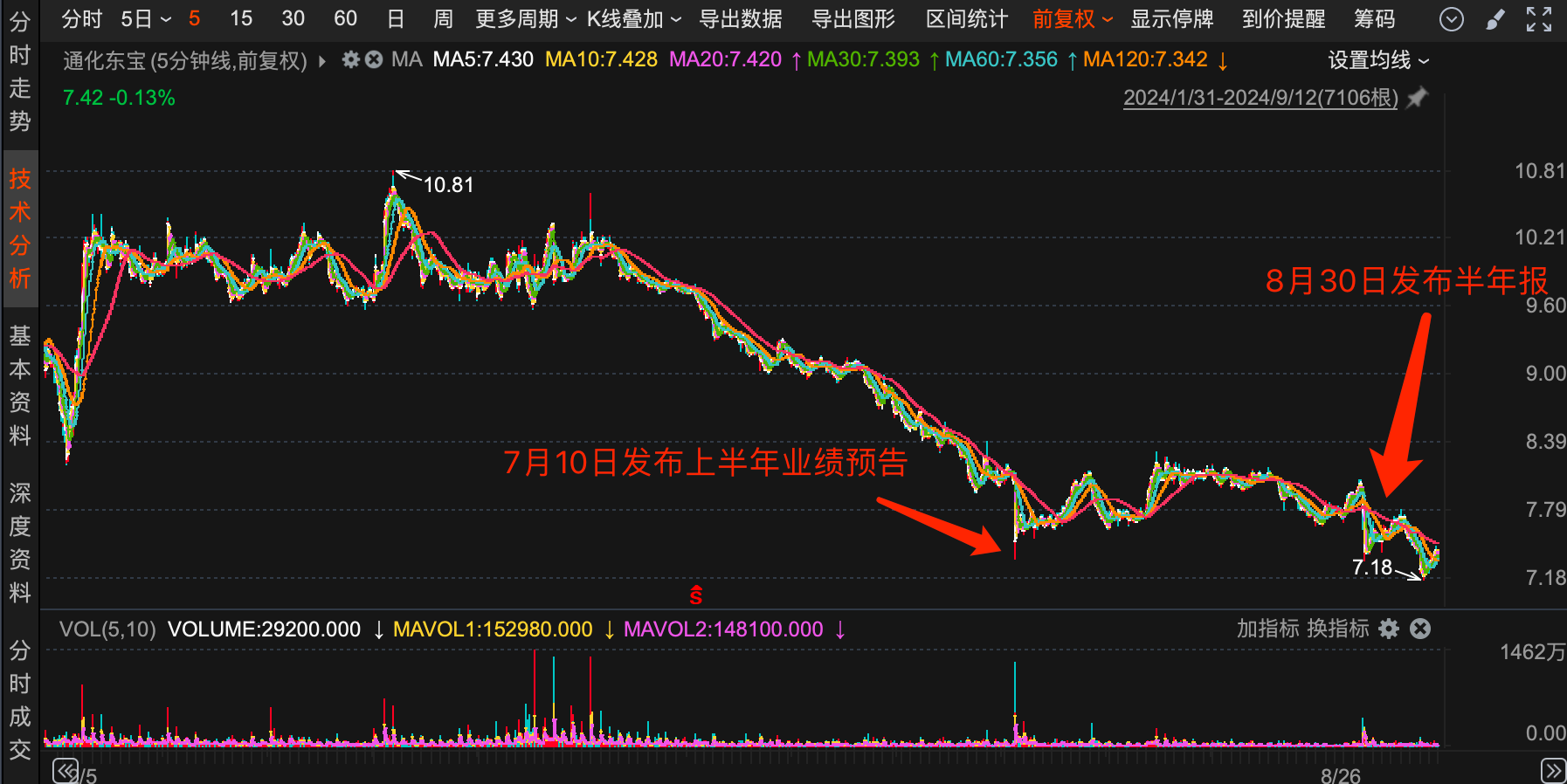Open MA indicator settings gear
The width and height of the screenshot is (1567, 784).
tap(351, 59)
